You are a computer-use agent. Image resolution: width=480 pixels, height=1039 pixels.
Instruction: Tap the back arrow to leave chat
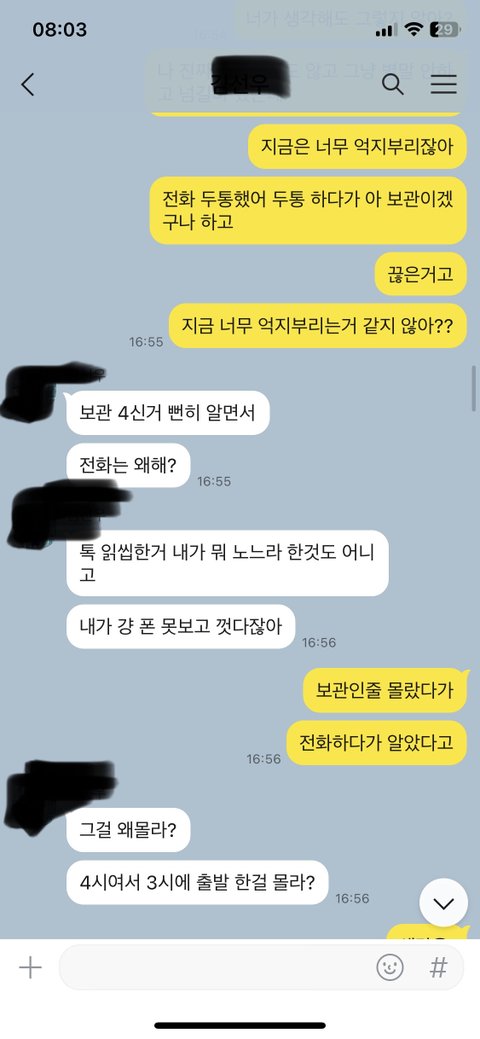(x=27, y=85)
